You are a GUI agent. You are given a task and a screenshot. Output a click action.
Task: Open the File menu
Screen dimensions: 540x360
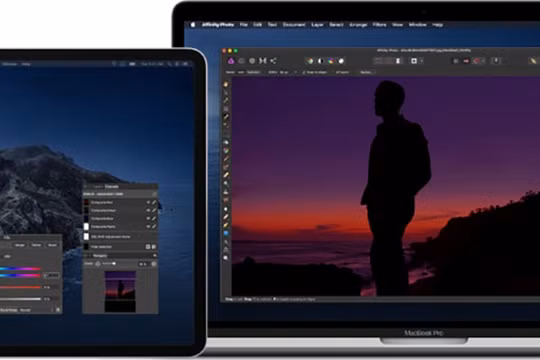pos(243,25)
